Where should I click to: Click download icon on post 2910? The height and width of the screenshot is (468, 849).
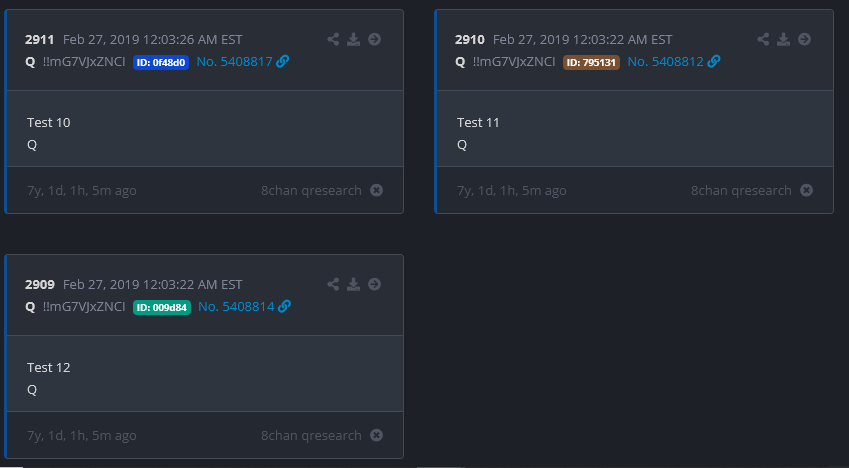(x=784, y=39)
